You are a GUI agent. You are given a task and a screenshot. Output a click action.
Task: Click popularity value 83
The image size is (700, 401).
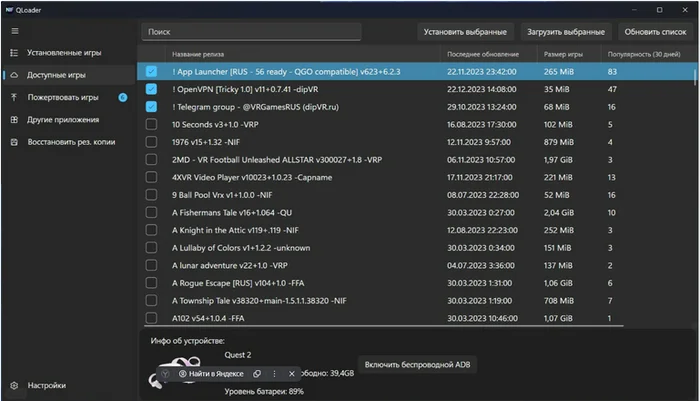click(612, 71)
